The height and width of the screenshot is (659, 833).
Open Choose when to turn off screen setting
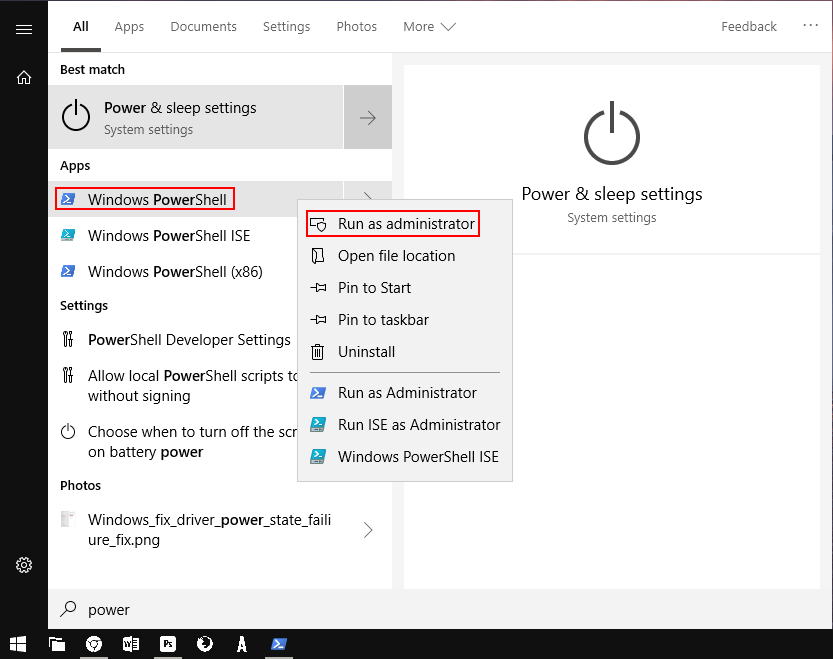[x=173, y=442]
